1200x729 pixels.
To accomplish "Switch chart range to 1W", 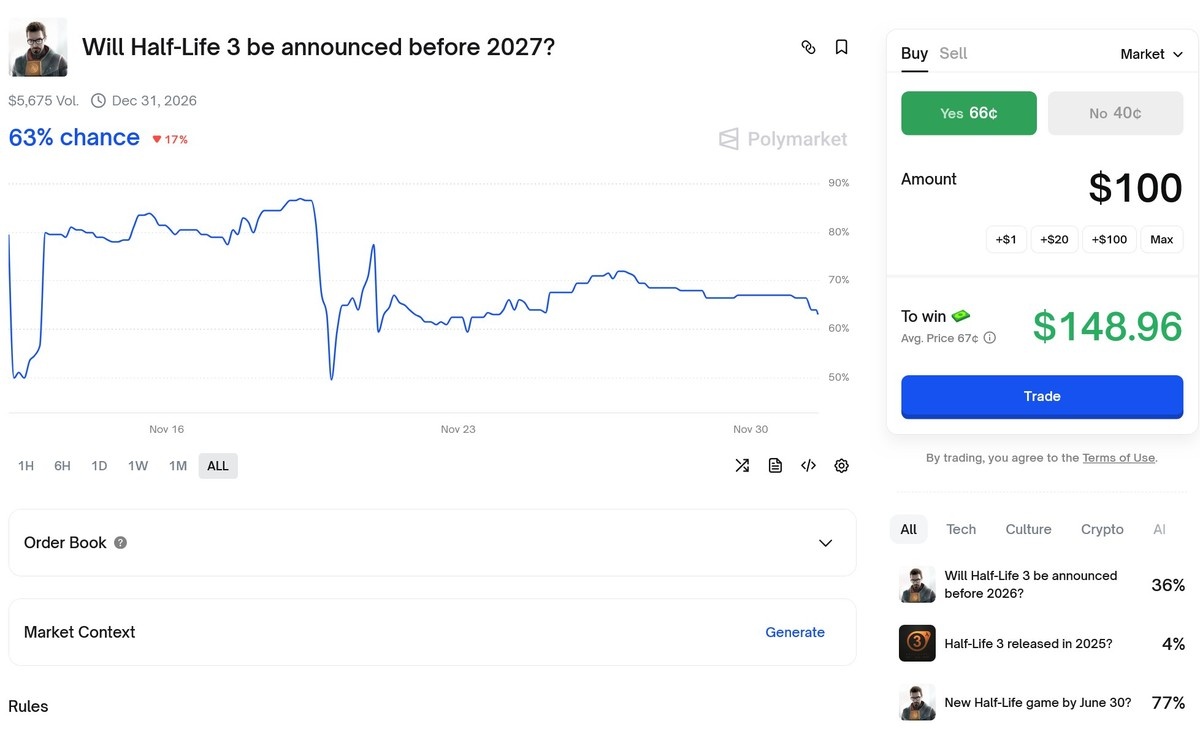I will [138, 466].
